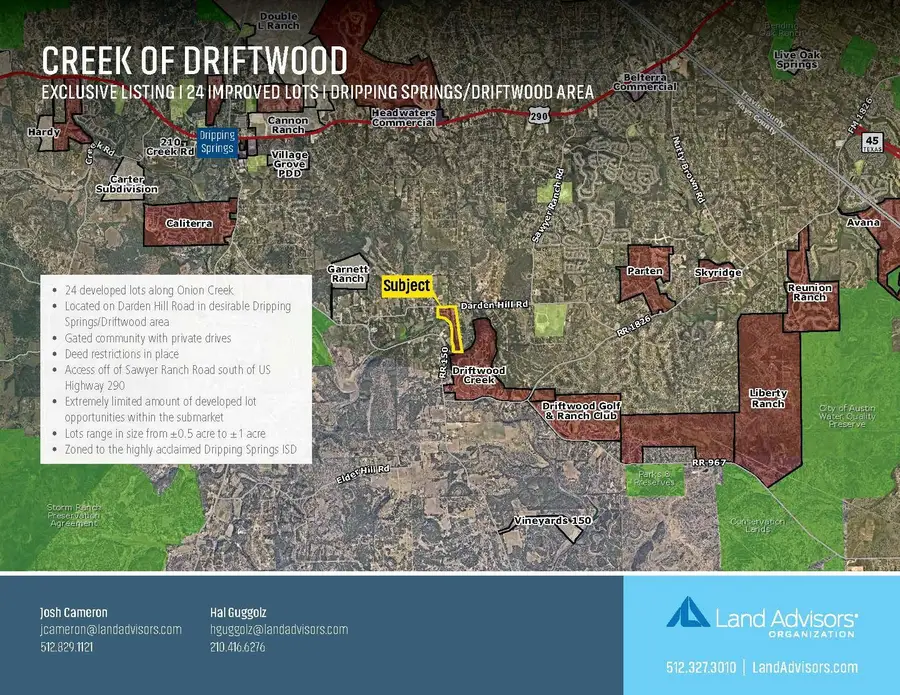
Task: Click the Texas 45 highway shield
Action: (872, 142)
